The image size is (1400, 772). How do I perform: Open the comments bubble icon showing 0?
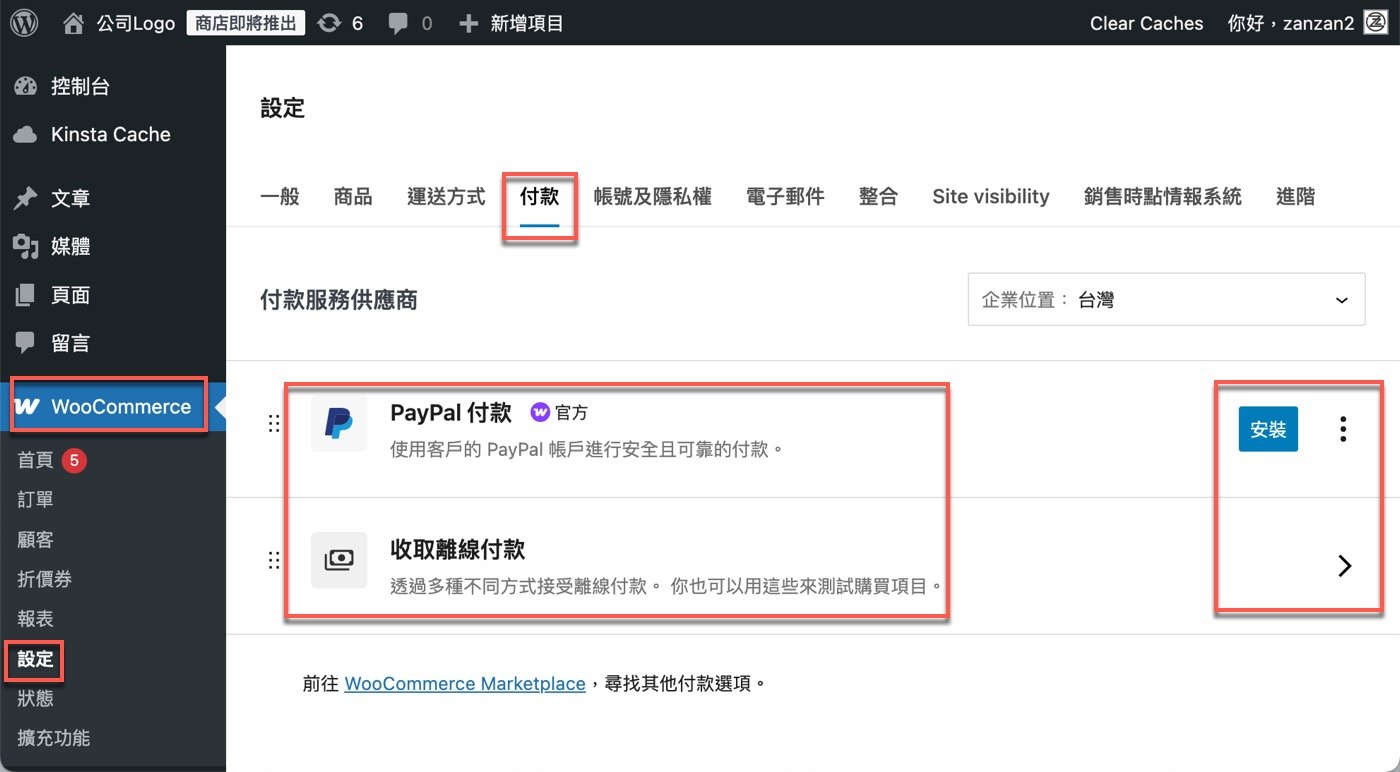click(398, 23)
